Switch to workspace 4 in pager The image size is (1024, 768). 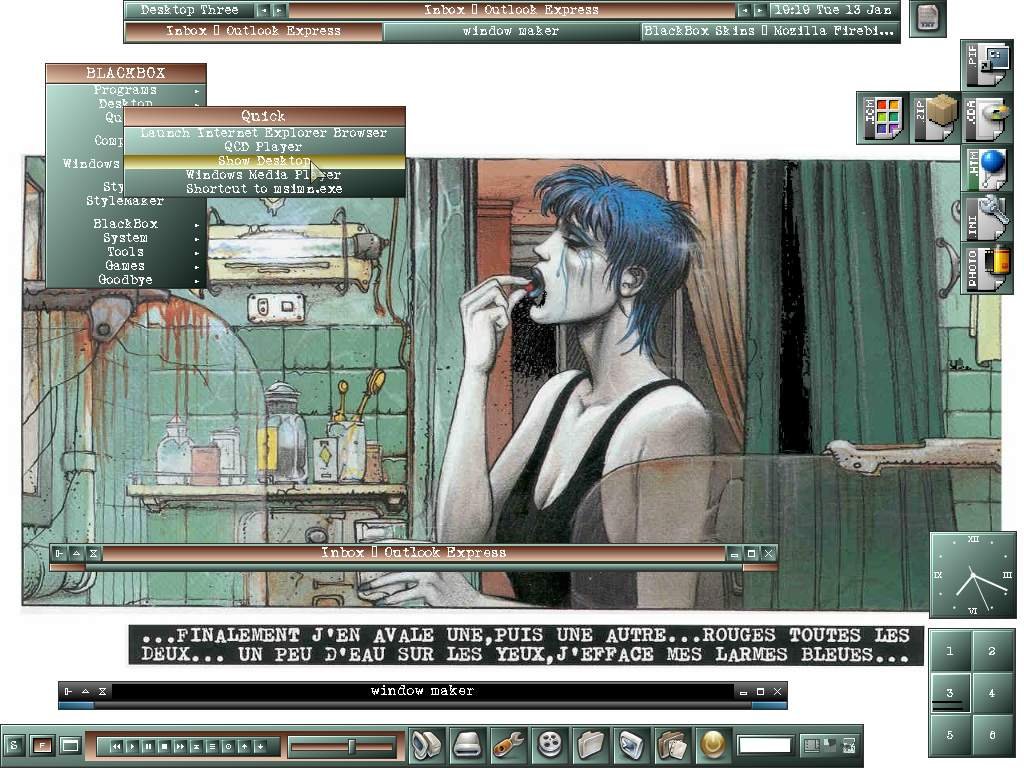coord(992,693)
